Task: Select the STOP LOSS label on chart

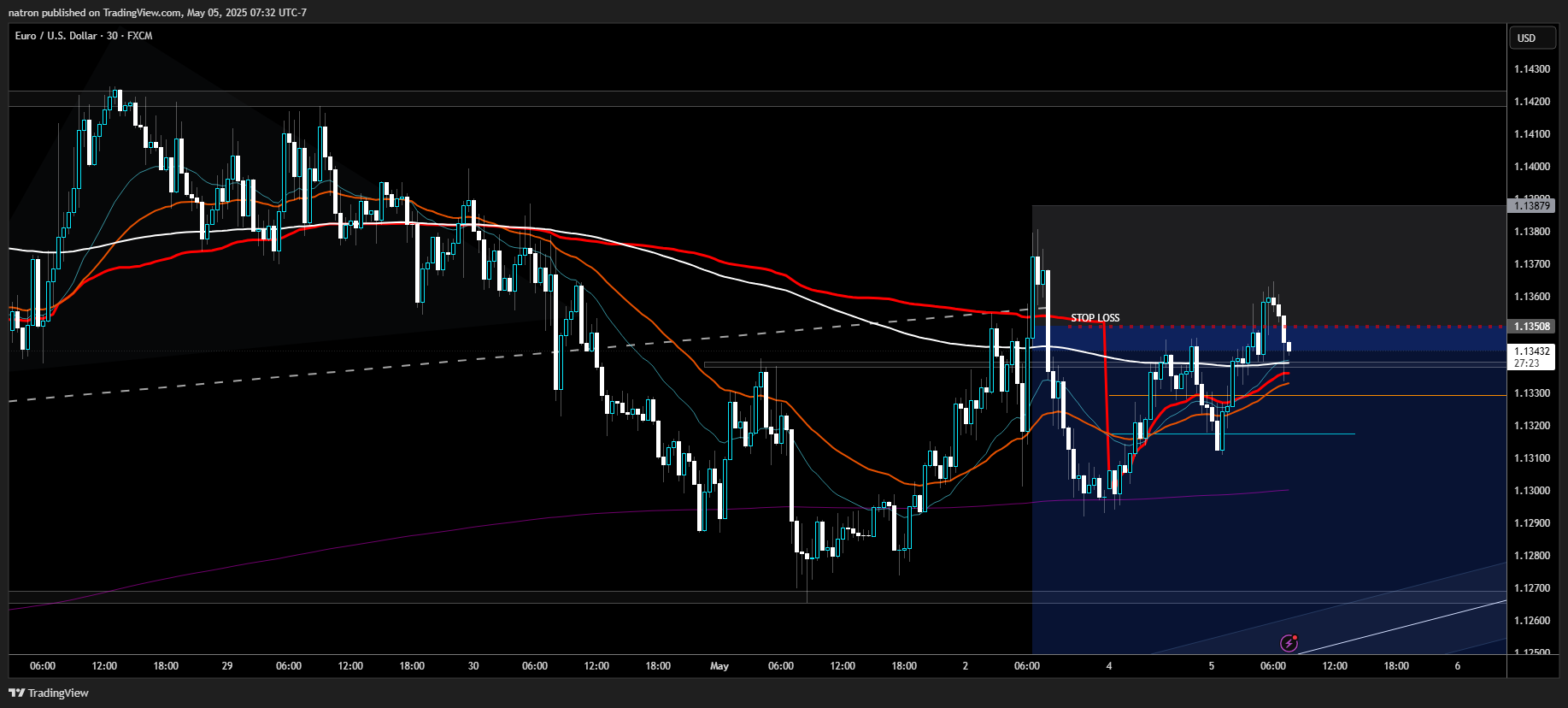Action: 1095,318
